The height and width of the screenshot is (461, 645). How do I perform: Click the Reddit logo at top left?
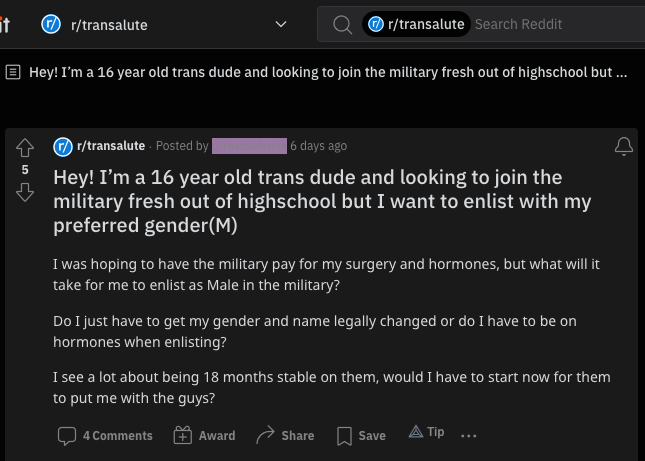[5, 25]
